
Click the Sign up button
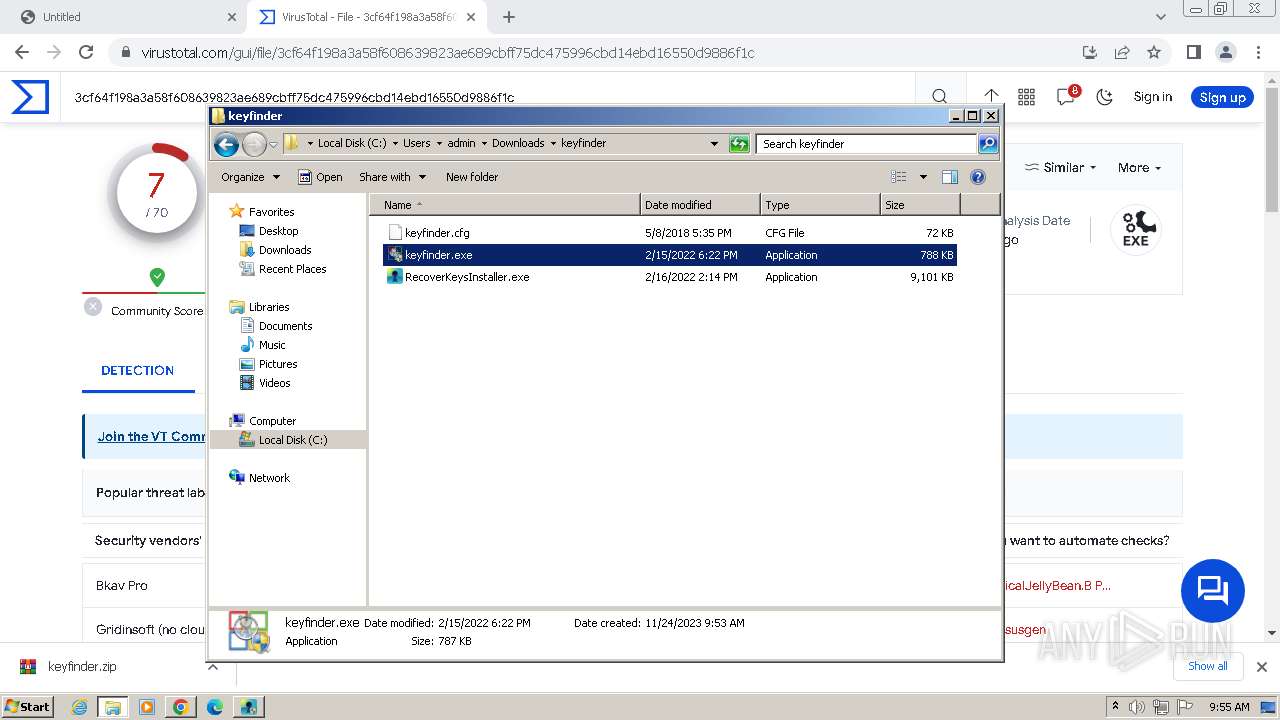[x=1222, y=97]
